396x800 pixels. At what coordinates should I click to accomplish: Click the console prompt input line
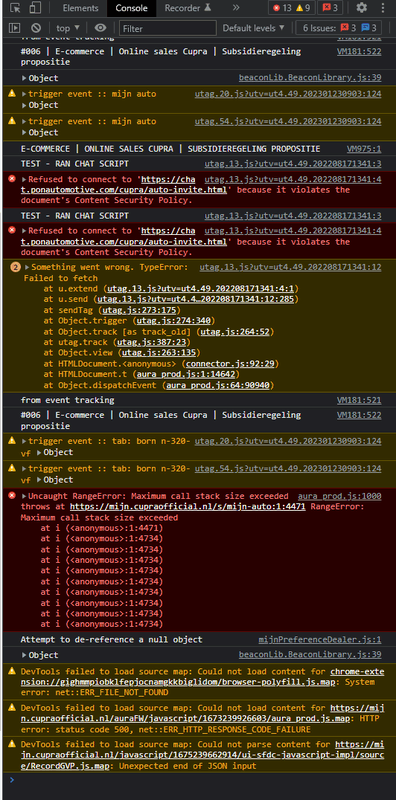[x=198, y=781]
